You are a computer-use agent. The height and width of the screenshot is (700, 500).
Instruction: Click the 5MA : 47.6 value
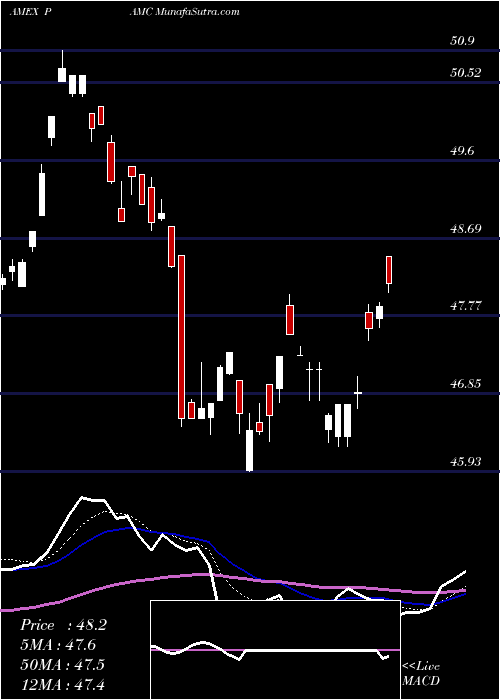(x=58, y=645)
